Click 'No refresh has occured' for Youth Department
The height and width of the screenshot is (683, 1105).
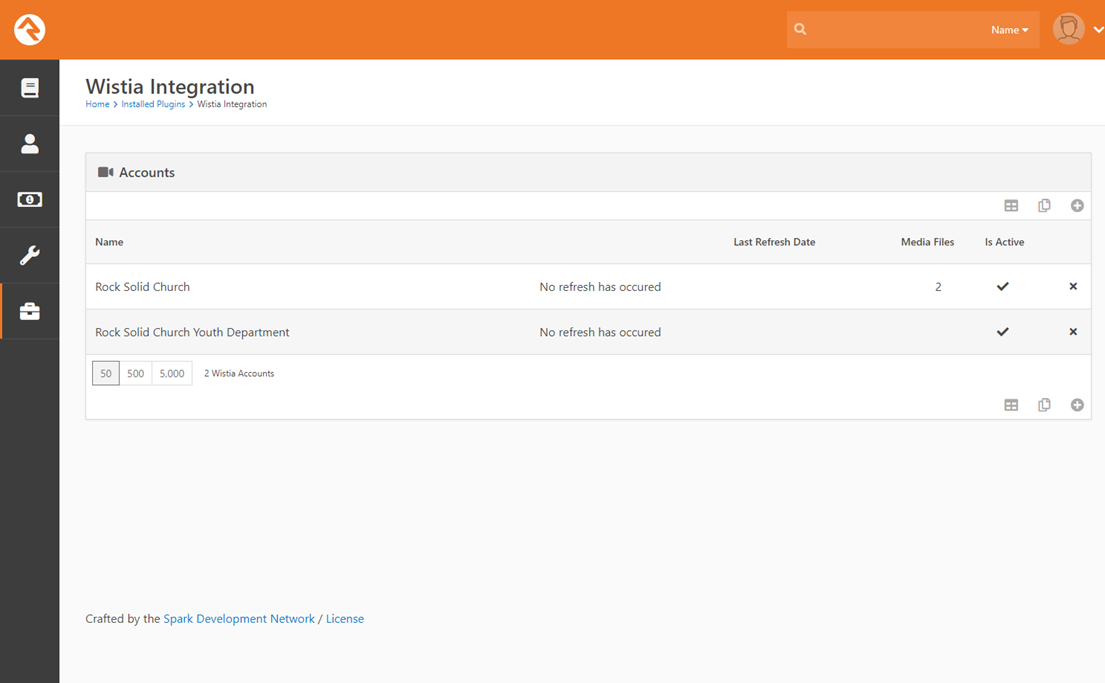(600, 332)
